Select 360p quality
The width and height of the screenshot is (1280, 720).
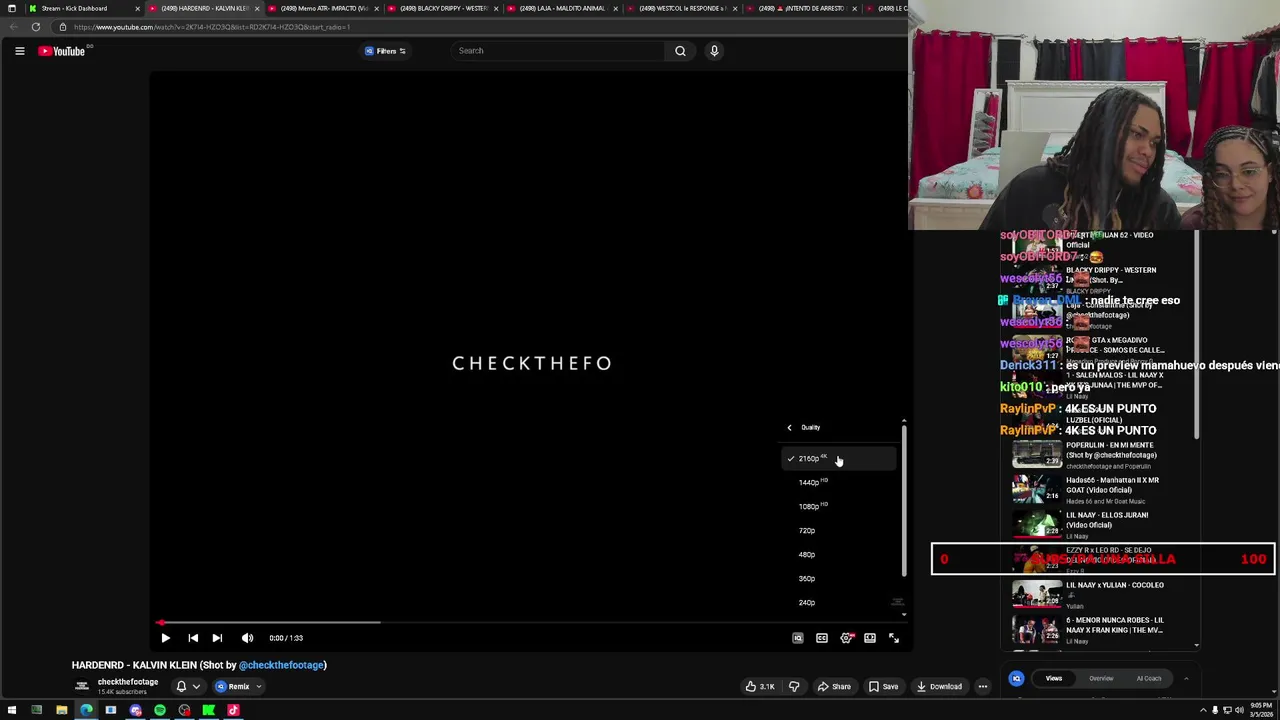[838, 578]
